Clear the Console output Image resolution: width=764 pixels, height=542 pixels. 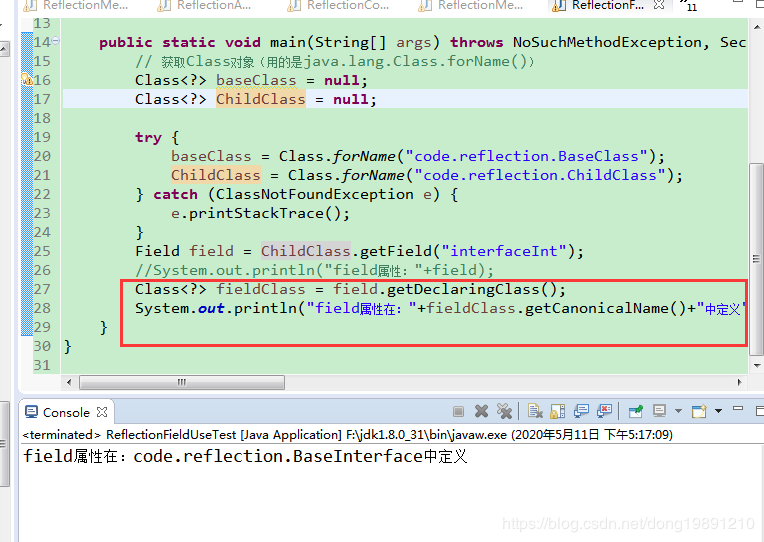click(535, 411)
